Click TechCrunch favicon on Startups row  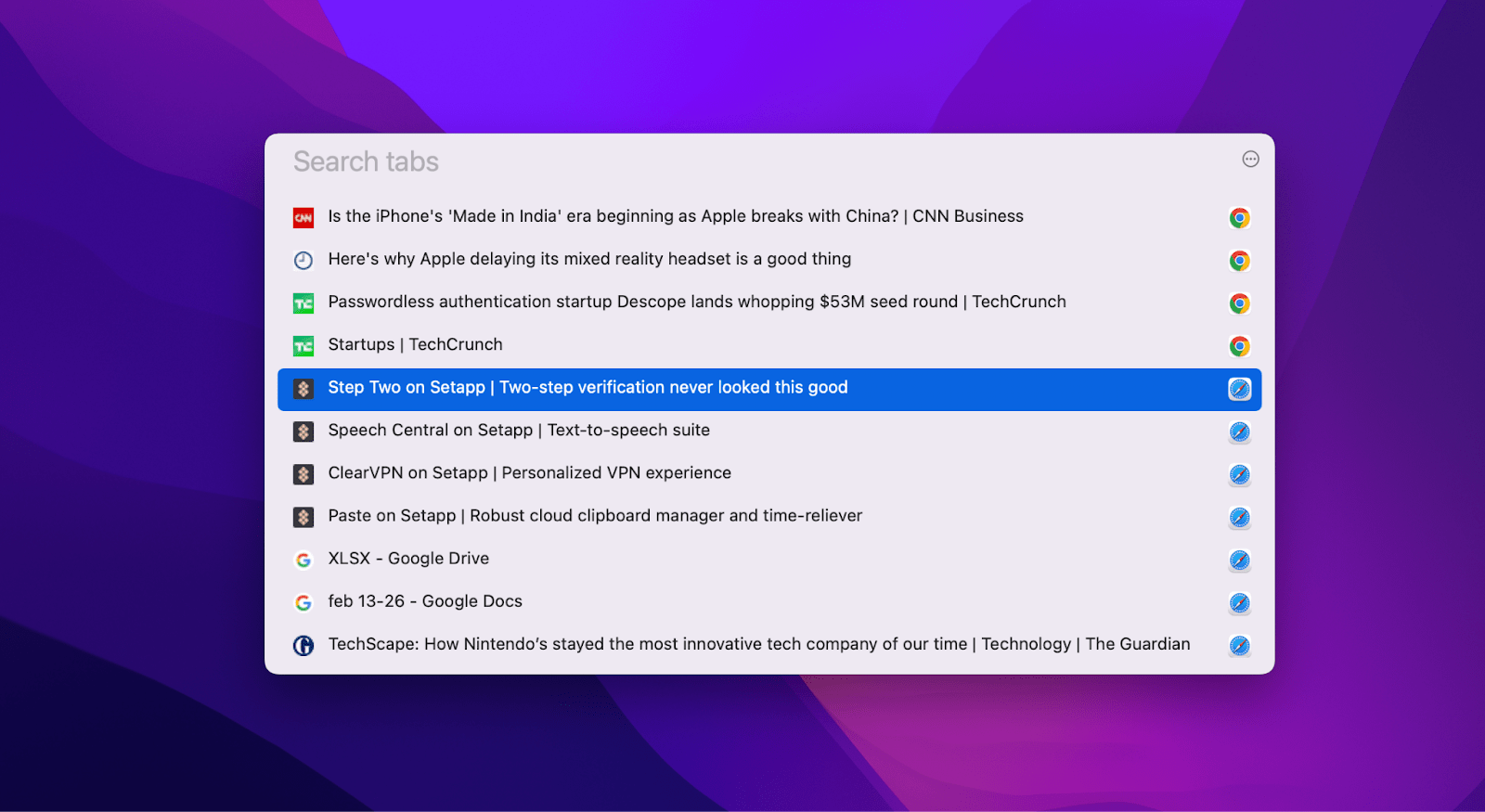tap(303, 346)
